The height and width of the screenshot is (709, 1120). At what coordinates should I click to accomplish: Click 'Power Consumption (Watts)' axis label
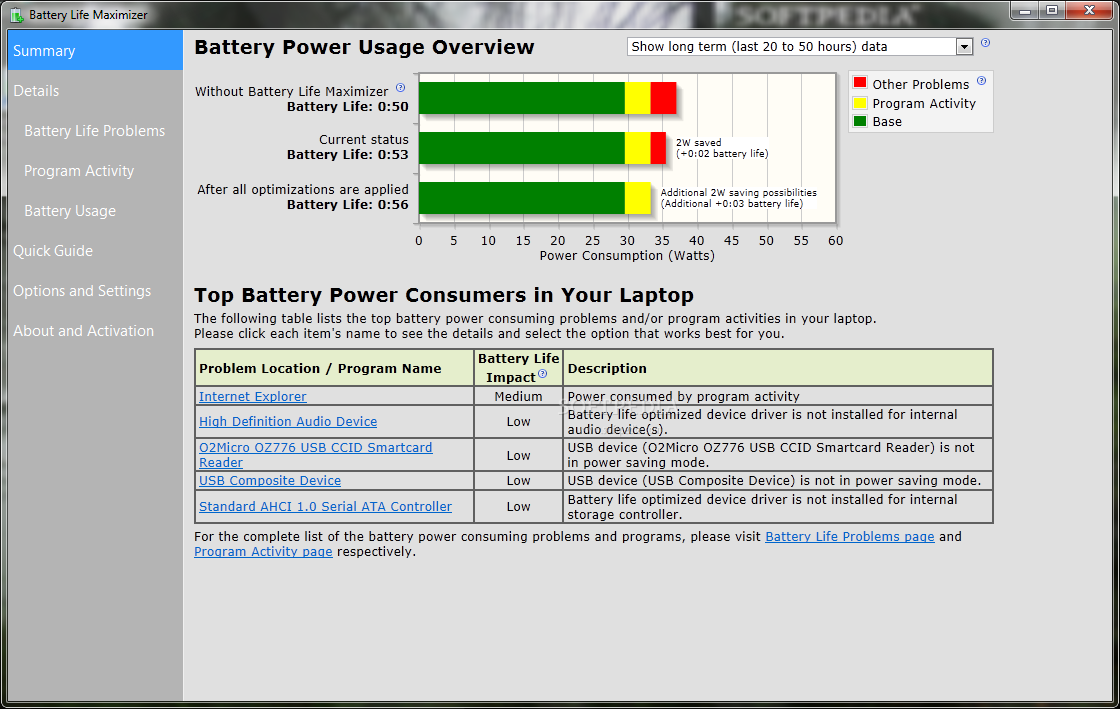pos(627,256)
